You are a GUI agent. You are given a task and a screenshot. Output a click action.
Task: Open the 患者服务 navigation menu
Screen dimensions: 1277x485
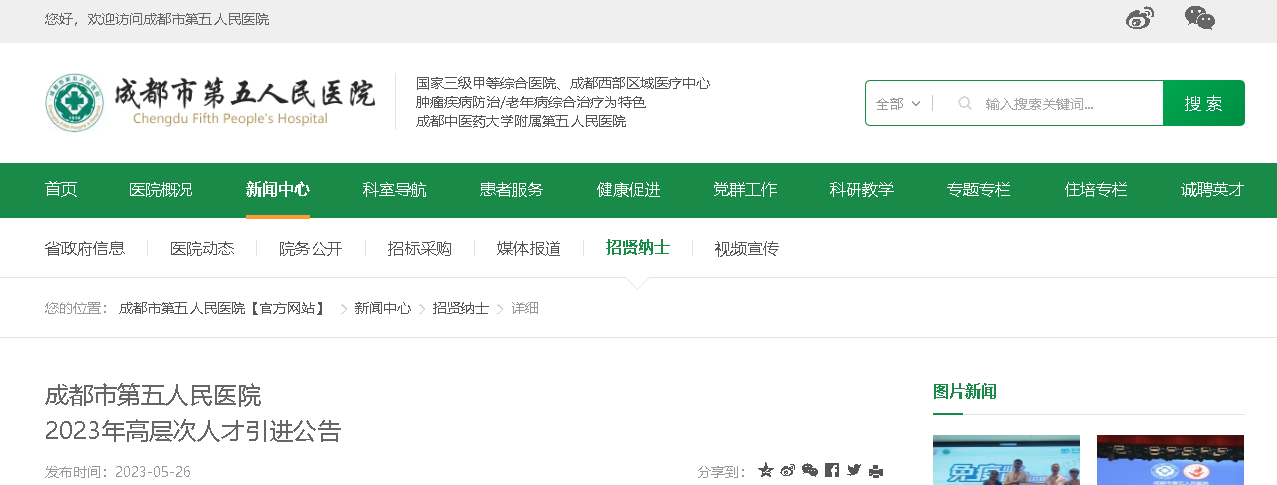(x=511, y=190)
